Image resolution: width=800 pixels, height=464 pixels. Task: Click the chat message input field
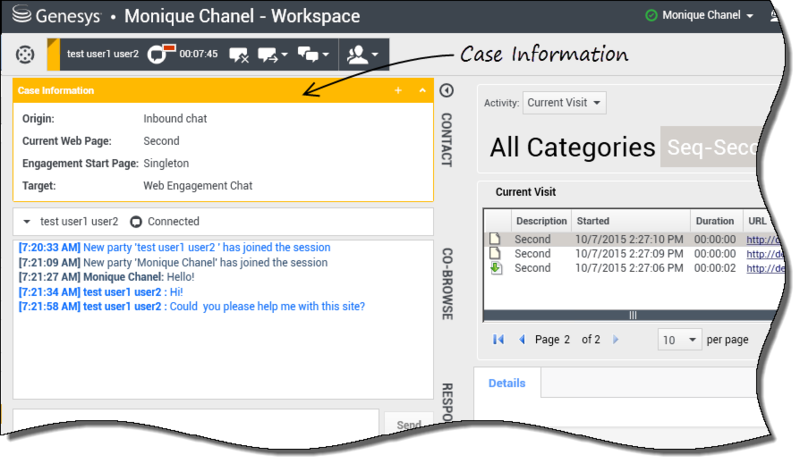click(196, 420)
